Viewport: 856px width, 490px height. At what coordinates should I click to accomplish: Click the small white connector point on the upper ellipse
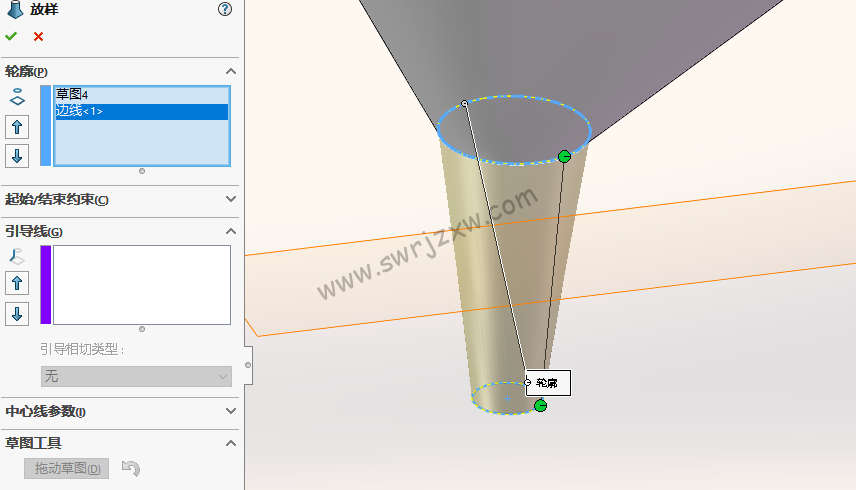pyautogui.click(x=465, y=103)
